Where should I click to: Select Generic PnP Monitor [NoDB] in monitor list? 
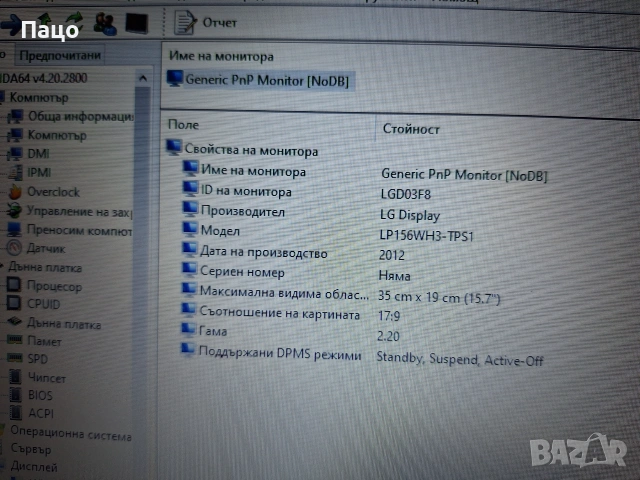point(260,80)
